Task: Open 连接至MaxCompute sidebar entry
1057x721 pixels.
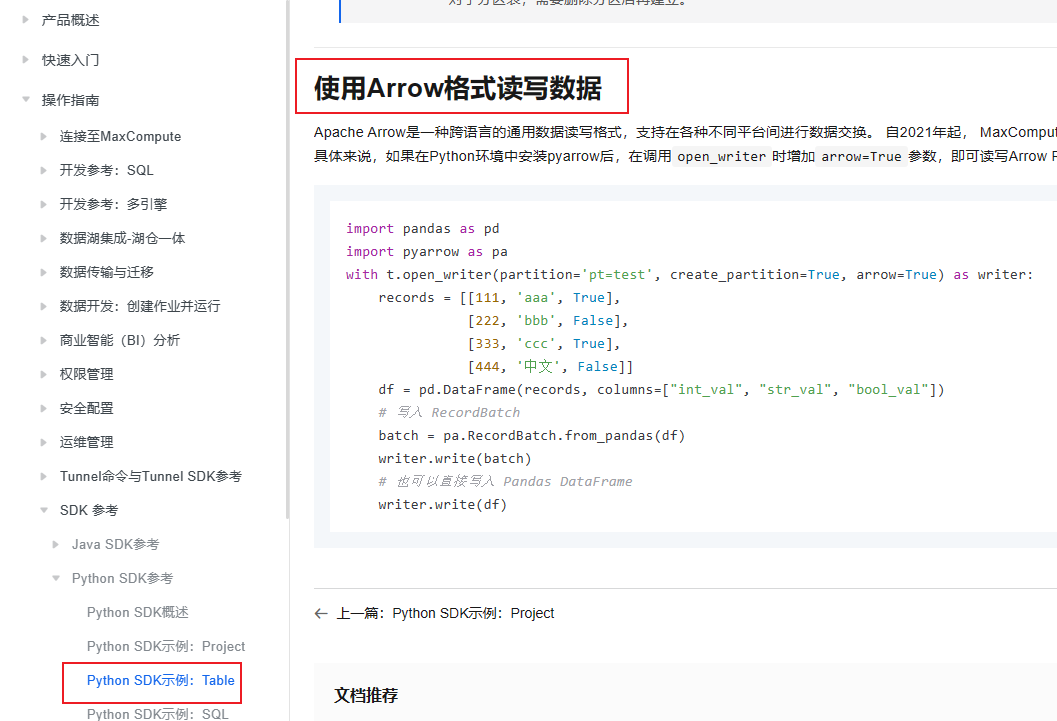Action: tap(121, 136)
